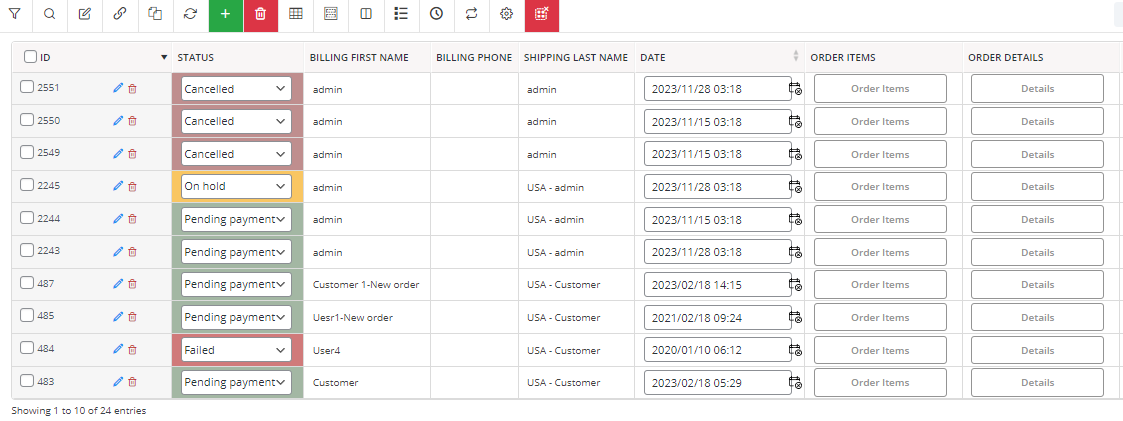Check the box for order 487
This screenshot has width=1123, height=421.
coord(26,284)
